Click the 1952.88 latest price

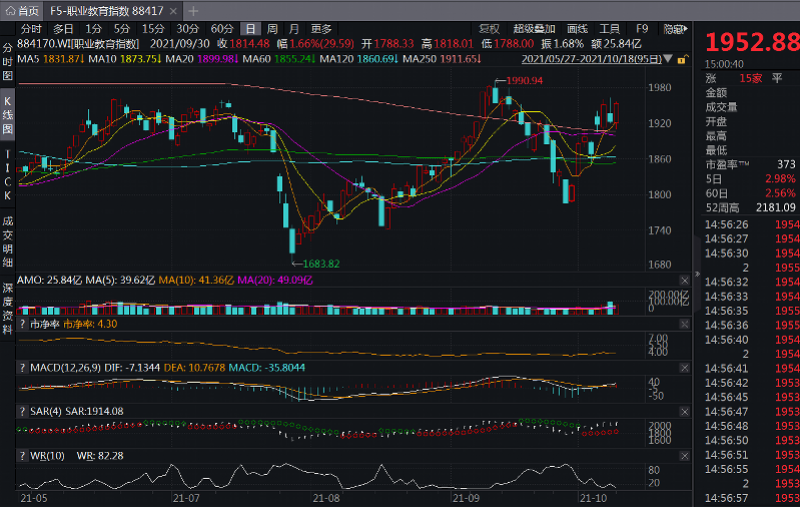click(752, 42)
